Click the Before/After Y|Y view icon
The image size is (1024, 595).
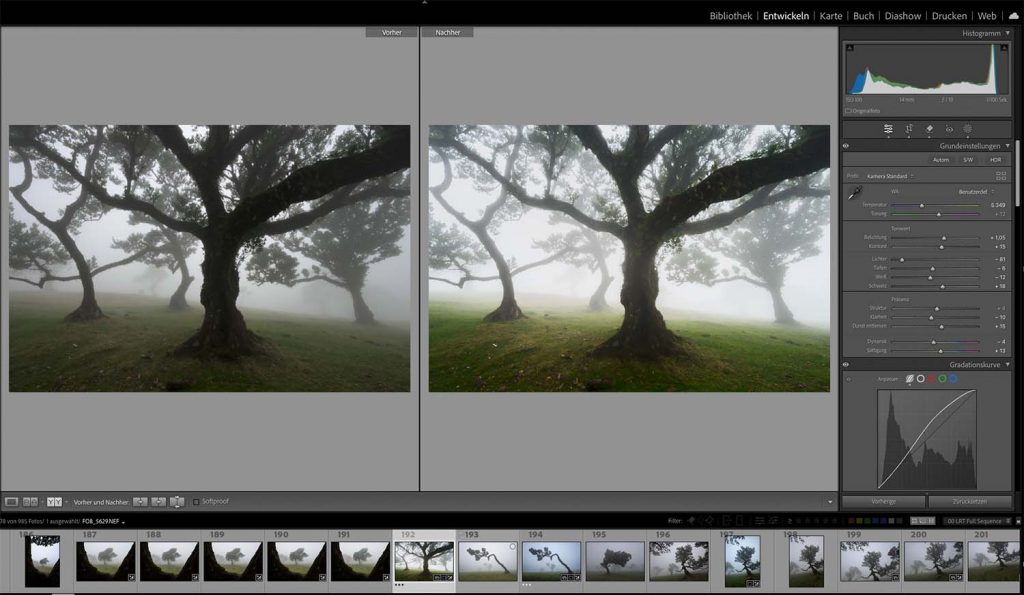53,501
